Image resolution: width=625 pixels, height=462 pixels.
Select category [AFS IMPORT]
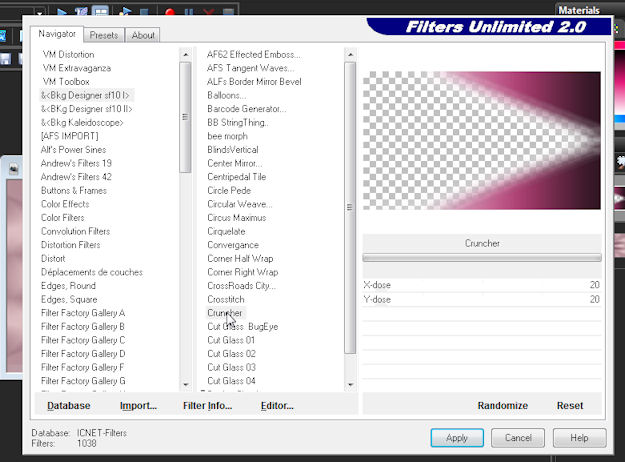pyautogui.click(x=69, y=136)
